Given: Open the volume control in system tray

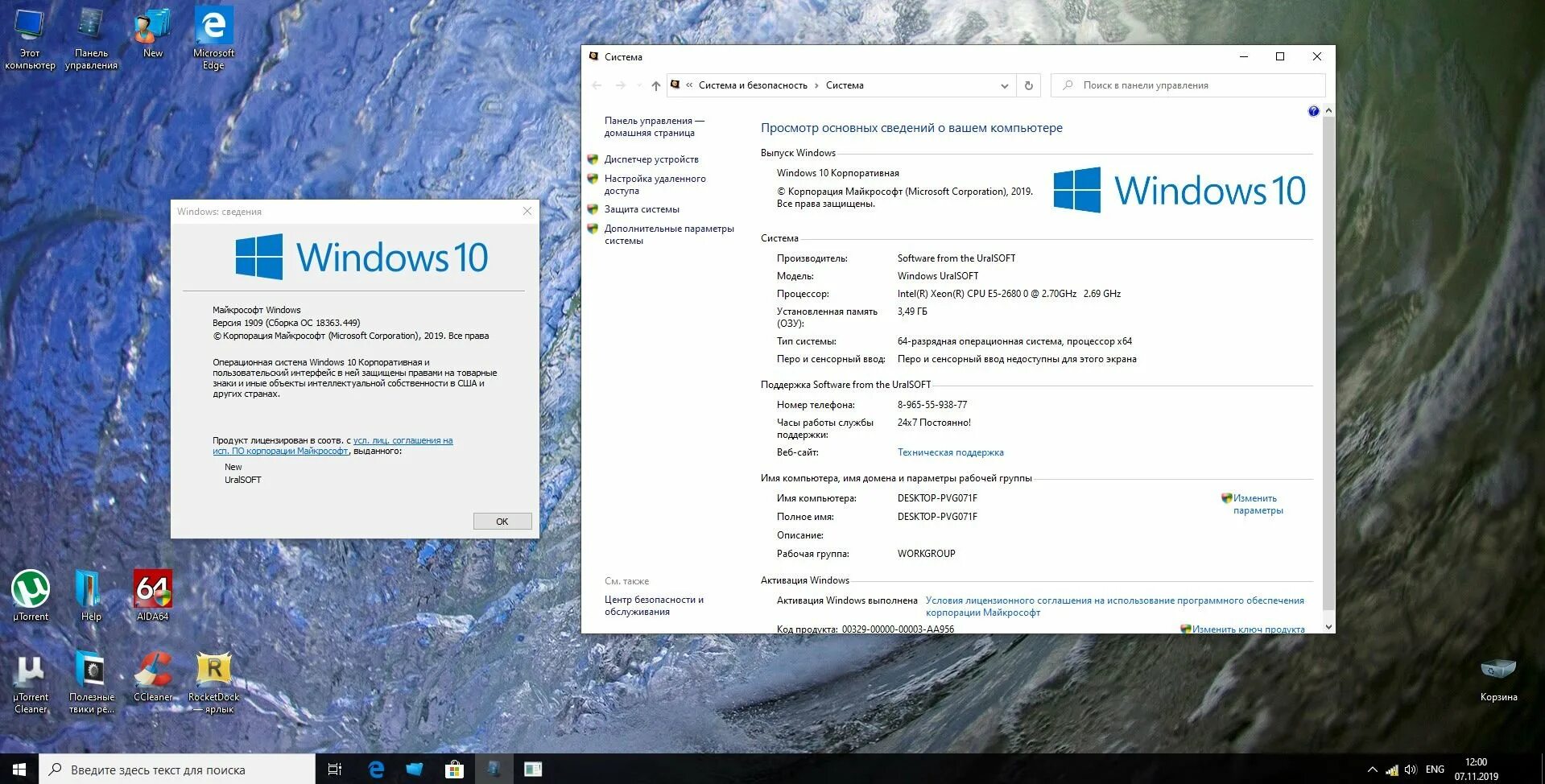Looking at the screenshot, I should click(1411, 770).
